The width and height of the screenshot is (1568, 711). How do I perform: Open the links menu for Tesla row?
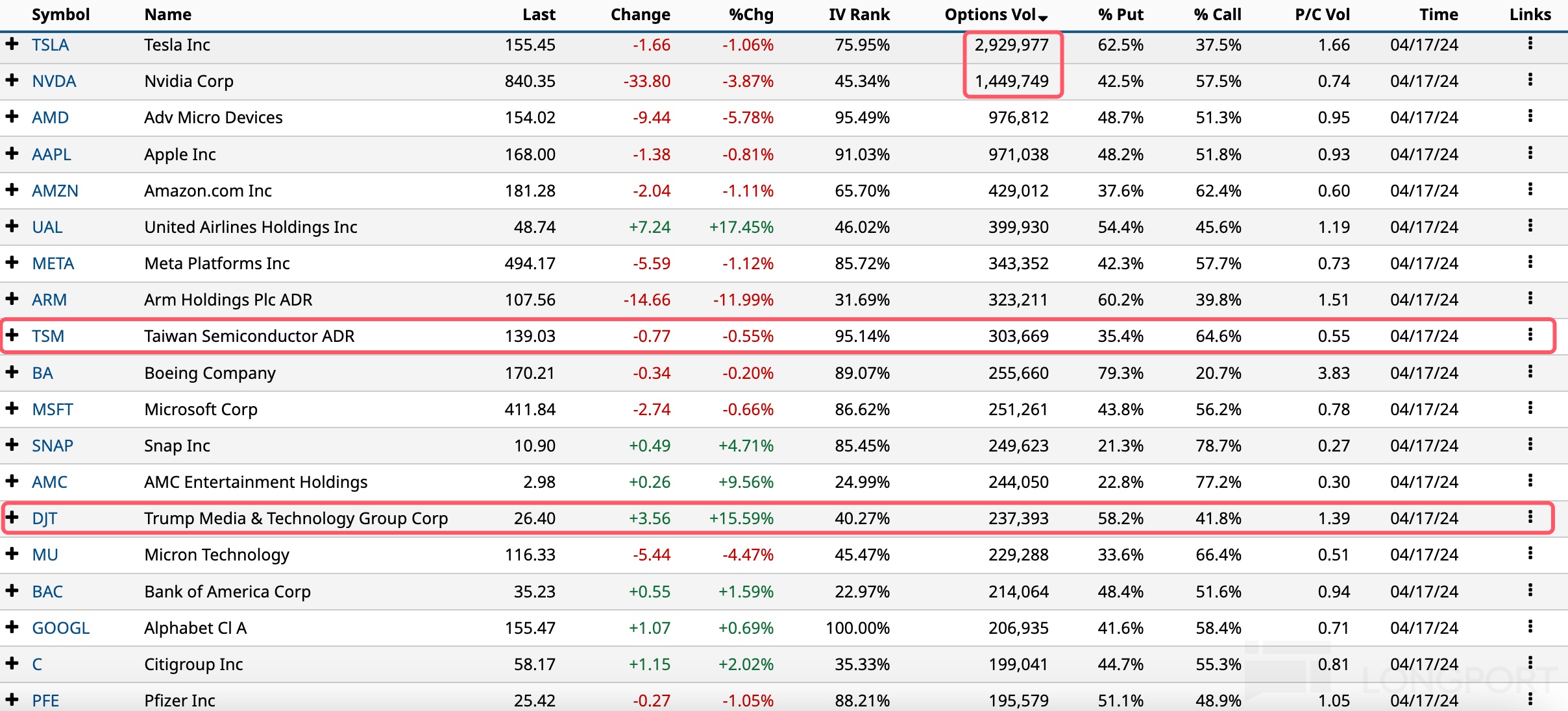pos(1530,43)
